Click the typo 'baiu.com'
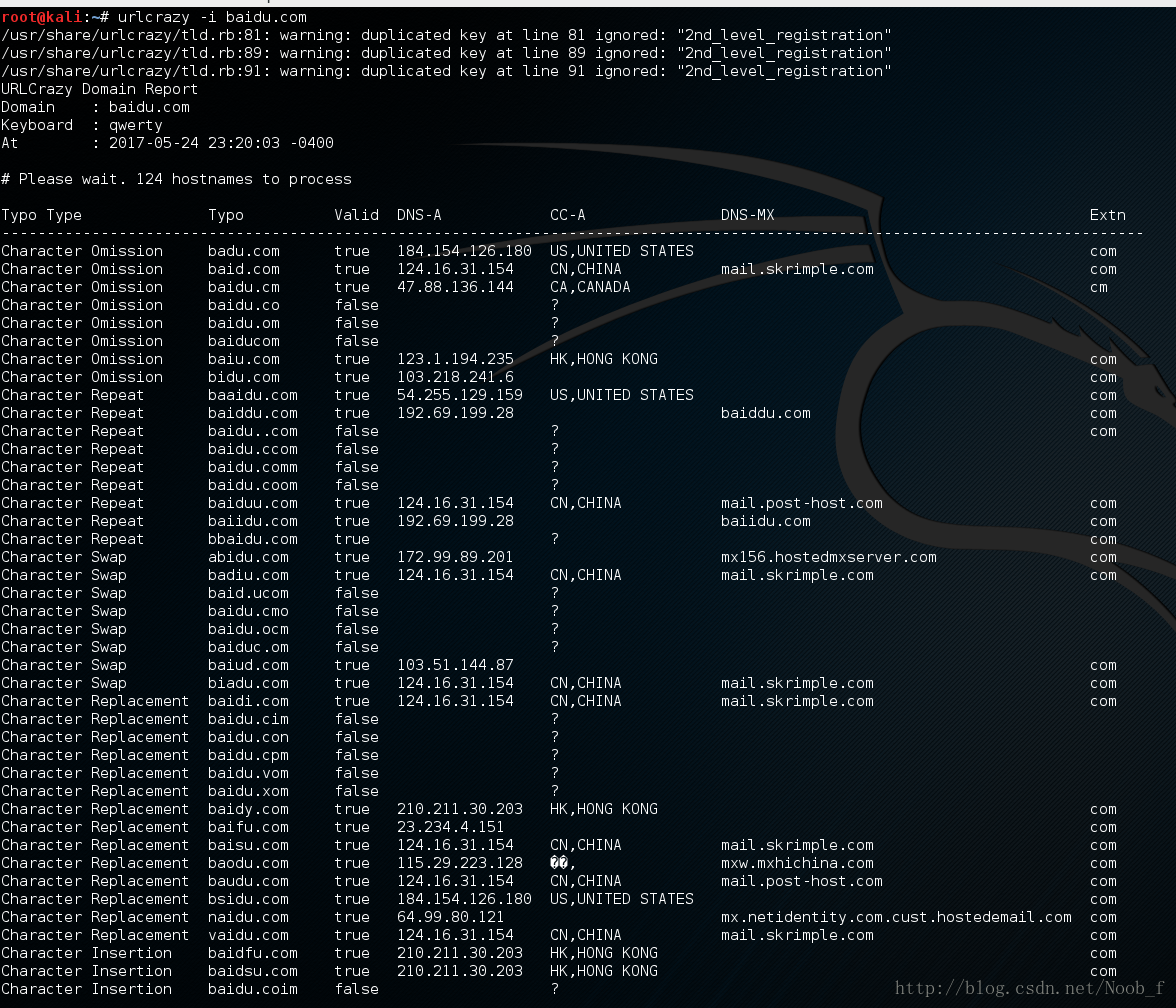The height and width of the screenshot is (1008, 1176). pyautogui.click(x=244, y=358)
